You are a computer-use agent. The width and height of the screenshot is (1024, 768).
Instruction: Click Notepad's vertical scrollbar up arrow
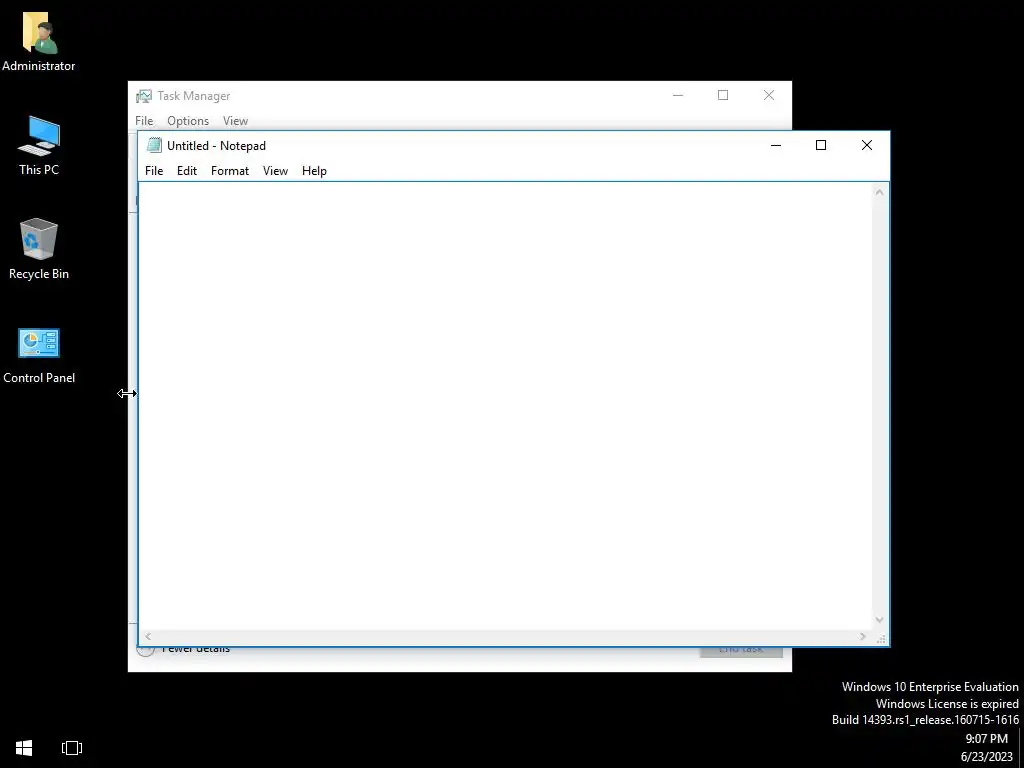[880, 192]
